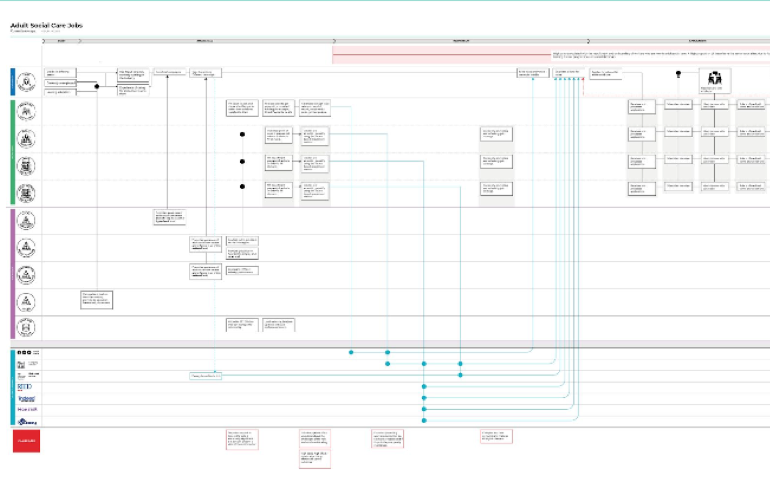Viewport: 770px width, 500px height.
Task: Click the RTD logo in channels lane
Action: pos(26,385)
